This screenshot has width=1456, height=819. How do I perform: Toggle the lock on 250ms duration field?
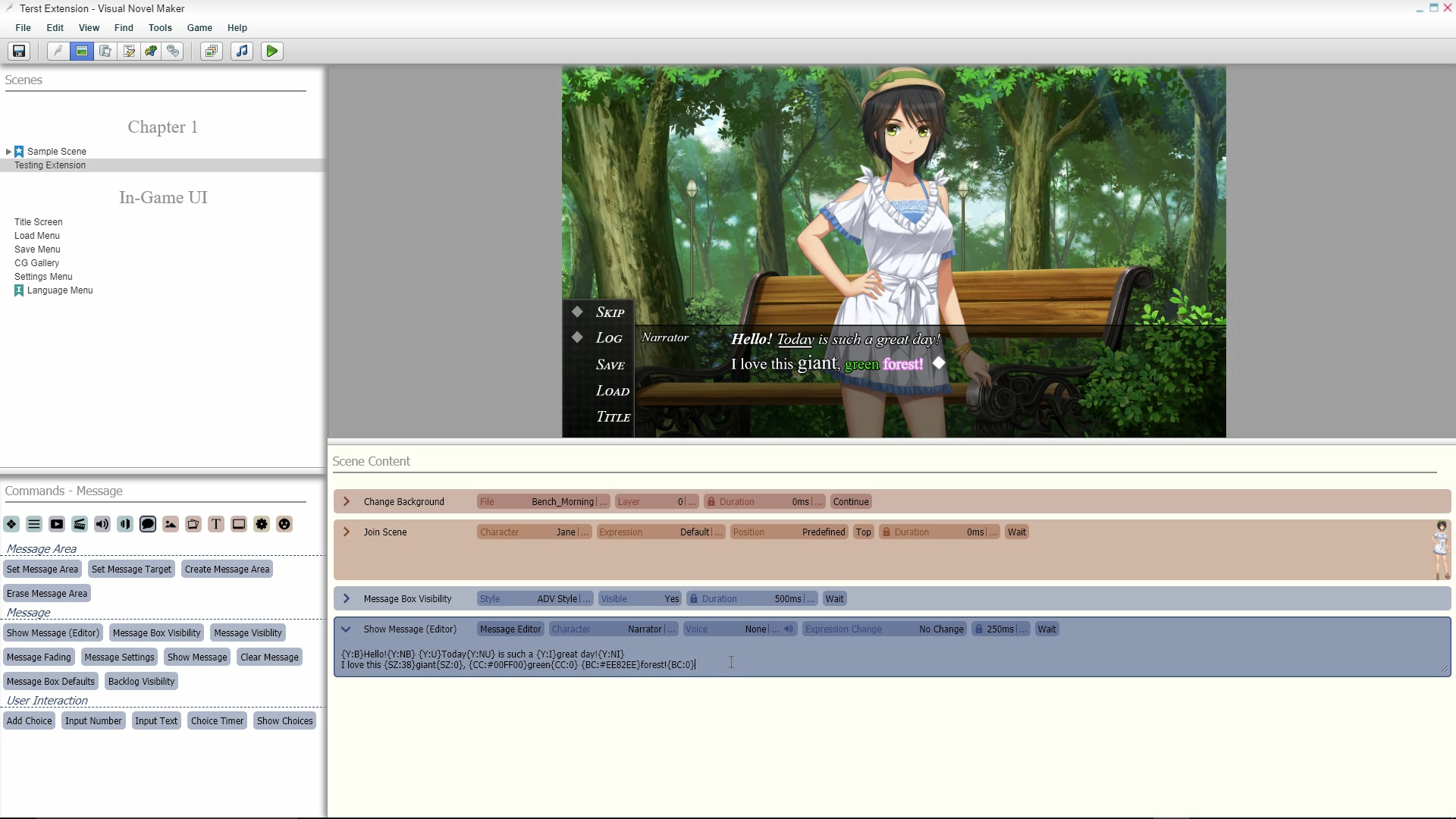pos(979,629)
